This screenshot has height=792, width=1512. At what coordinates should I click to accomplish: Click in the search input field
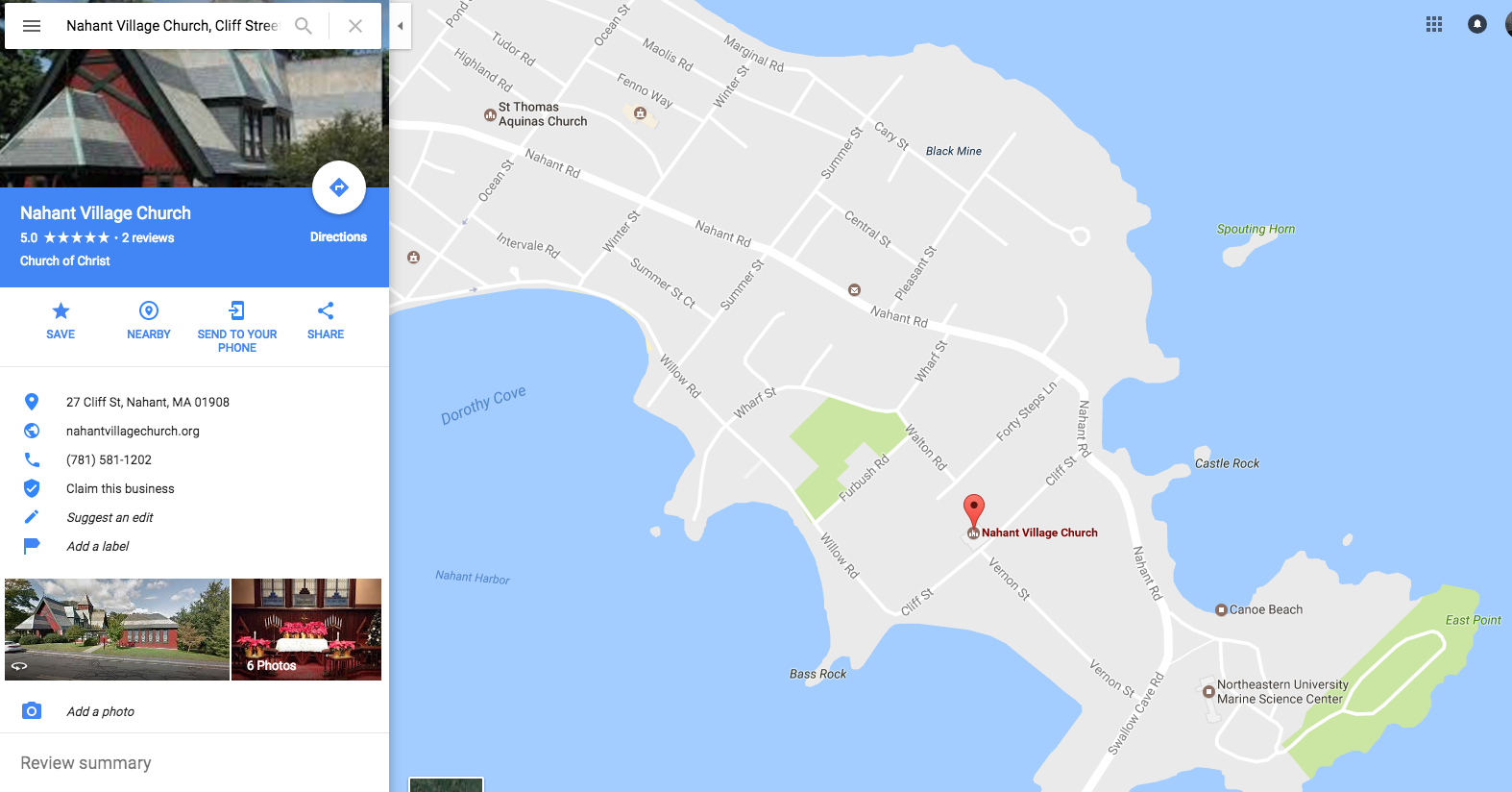click(x=172, y=26)
